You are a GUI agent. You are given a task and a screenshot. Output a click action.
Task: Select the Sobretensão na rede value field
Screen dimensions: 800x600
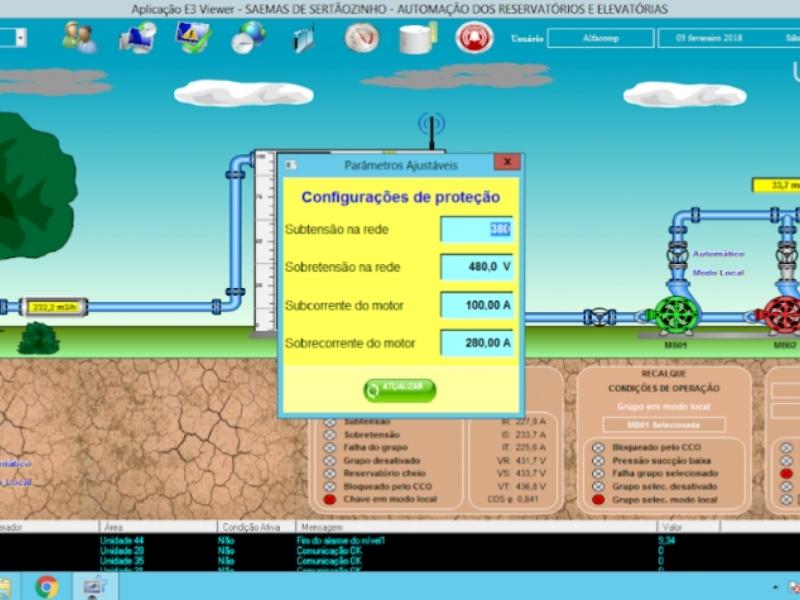pyautogui.click(x=477, y=267)
